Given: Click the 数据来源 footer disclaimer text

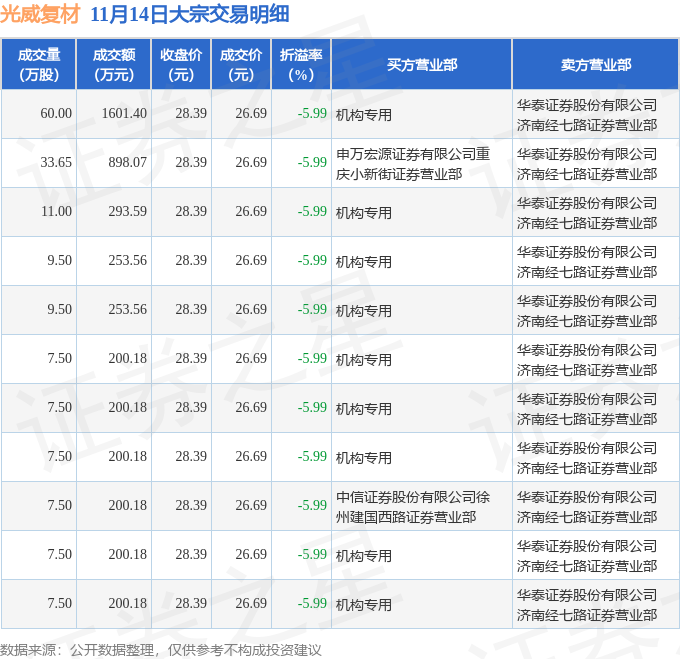Looking at the screenshot, I should pos(161,650).
